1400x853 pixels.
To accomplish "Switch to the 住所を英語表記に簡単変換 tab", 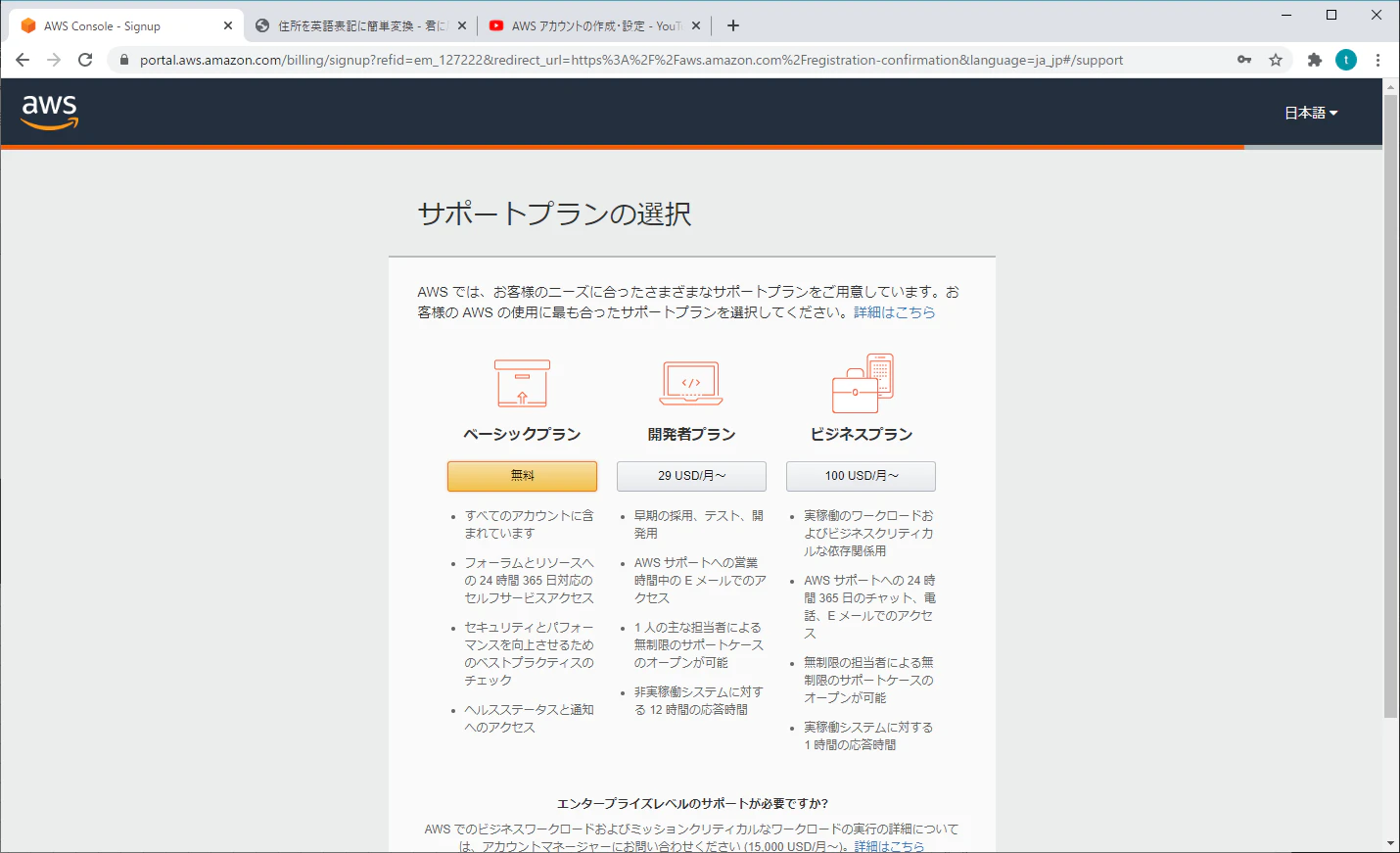I will [360, 26].
